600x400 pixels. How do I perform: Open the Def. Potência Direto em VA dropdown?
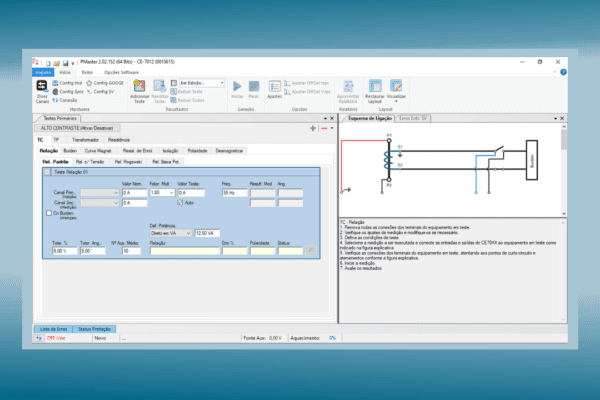pos(171,233)
